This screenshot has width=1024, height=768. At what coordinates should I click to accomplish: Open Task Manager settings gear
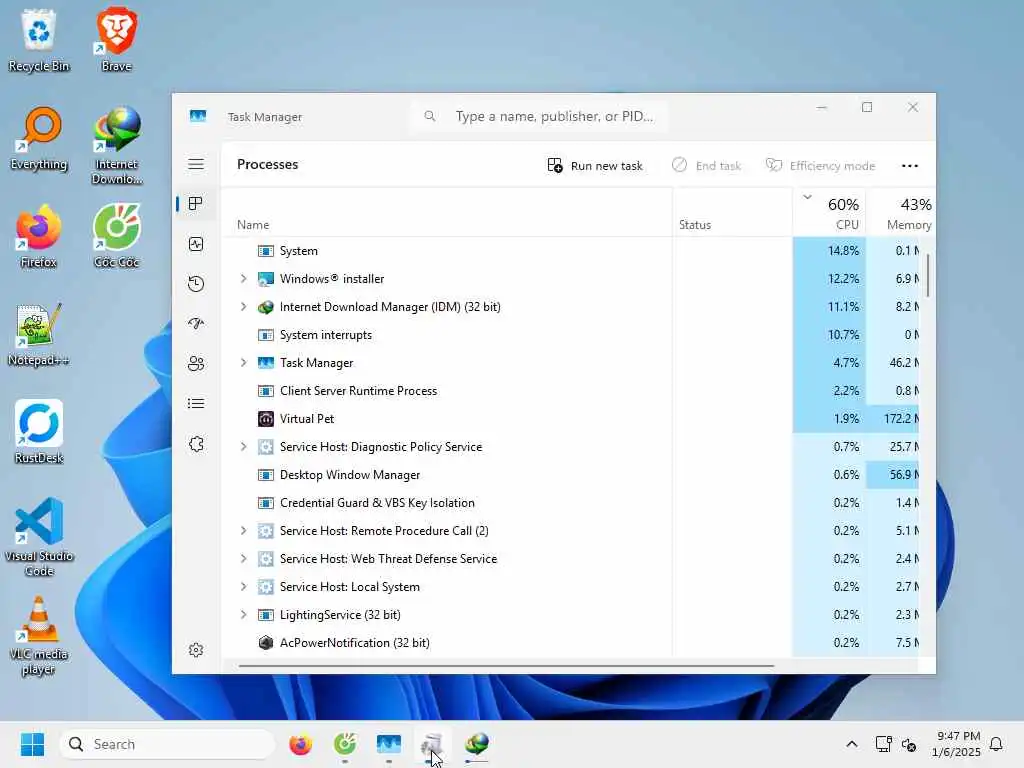click(196, 650)
